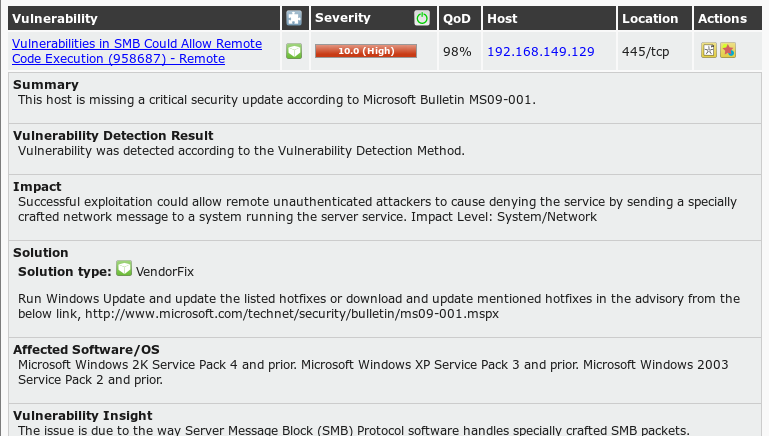The height and width of the screenshot is (436, 769).
Task: Add an override with the red star icon
Action: tap(728, 50)
